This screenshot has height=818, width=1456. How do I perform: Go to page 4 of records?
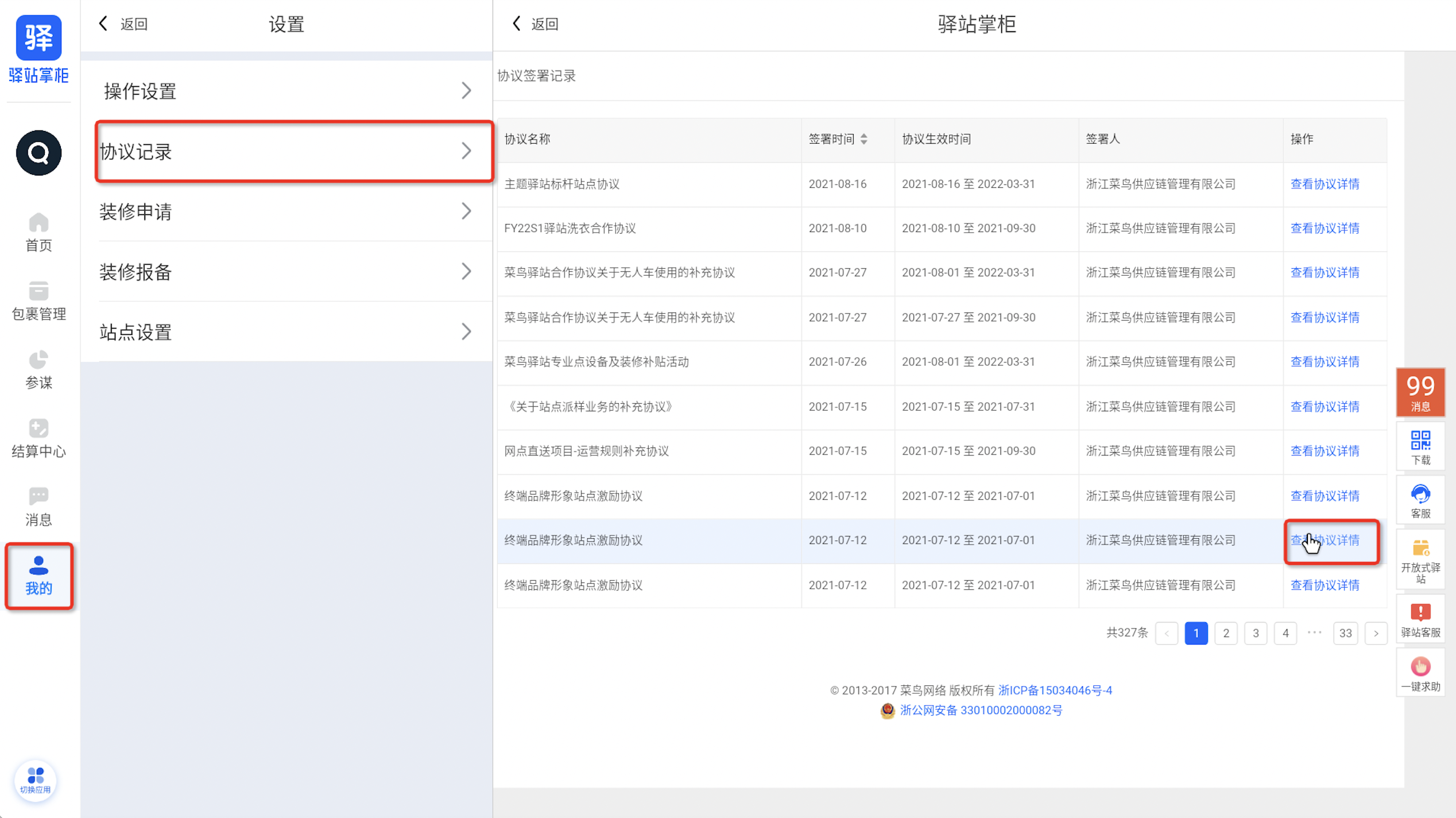pos(1285,633)
